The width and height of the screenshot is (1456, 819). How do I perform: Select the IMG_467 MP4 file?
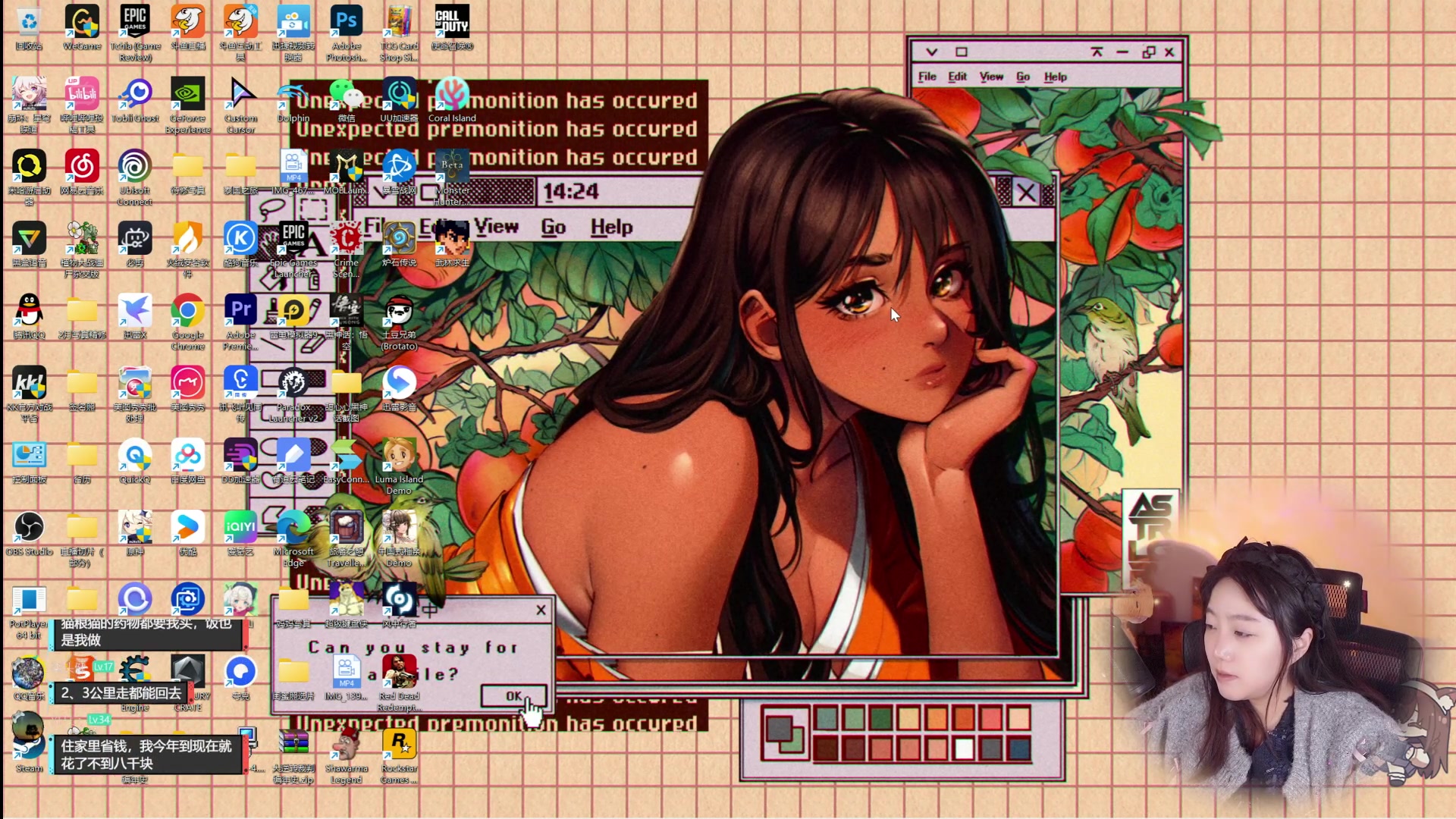pyautogui.click(x=293, y=172)
